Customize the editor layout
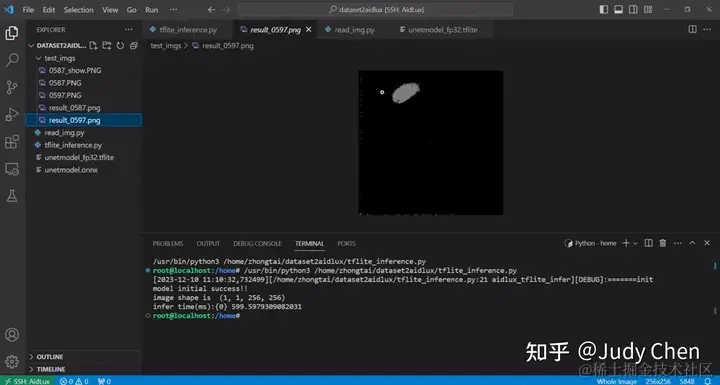The width and height of the screenshot is (720, 385). [x=648, y=9]
